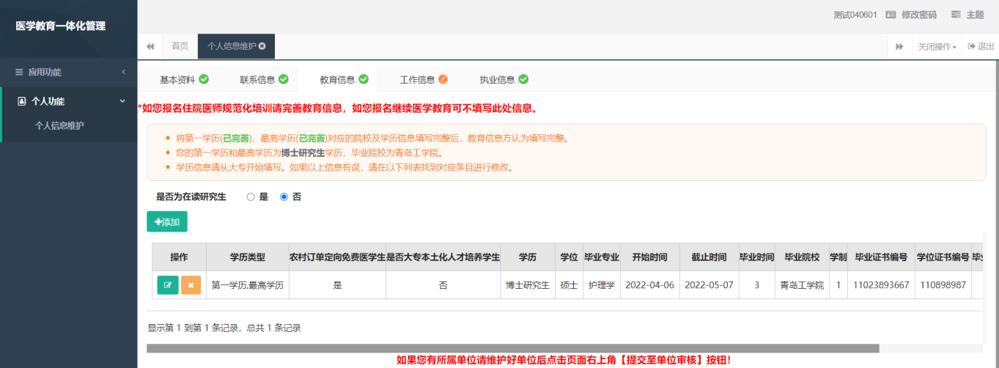Collapse the 应用功能 sidebar with its chevron

(124, 73)
